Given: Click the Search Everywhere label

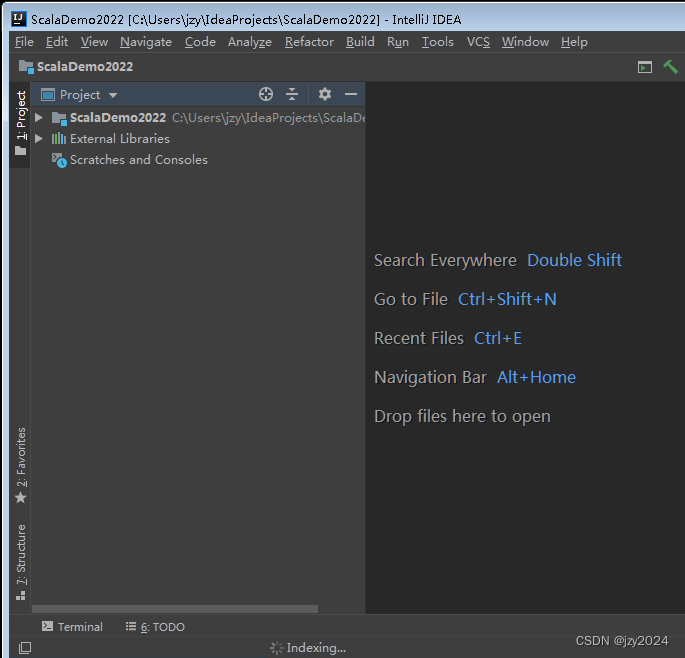Looking at the screenshot, I should coord(445,260).
